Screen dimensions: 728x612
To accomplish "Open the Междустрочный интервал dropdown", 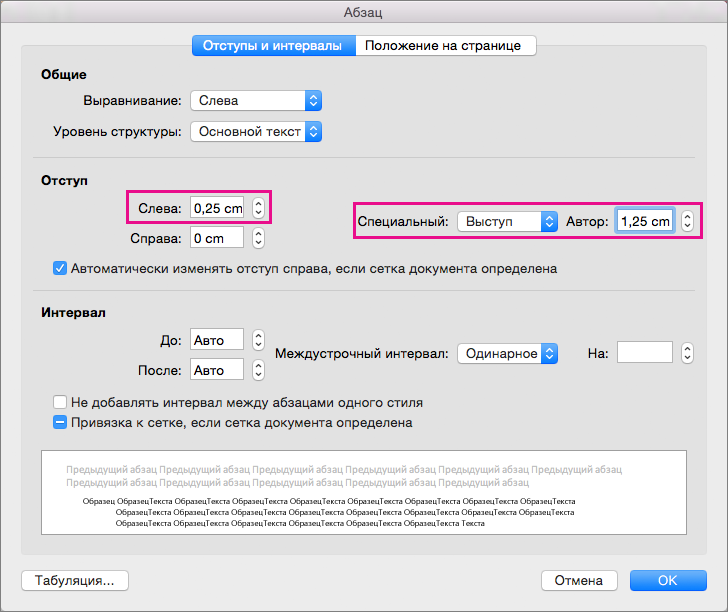I will (507, 353).
